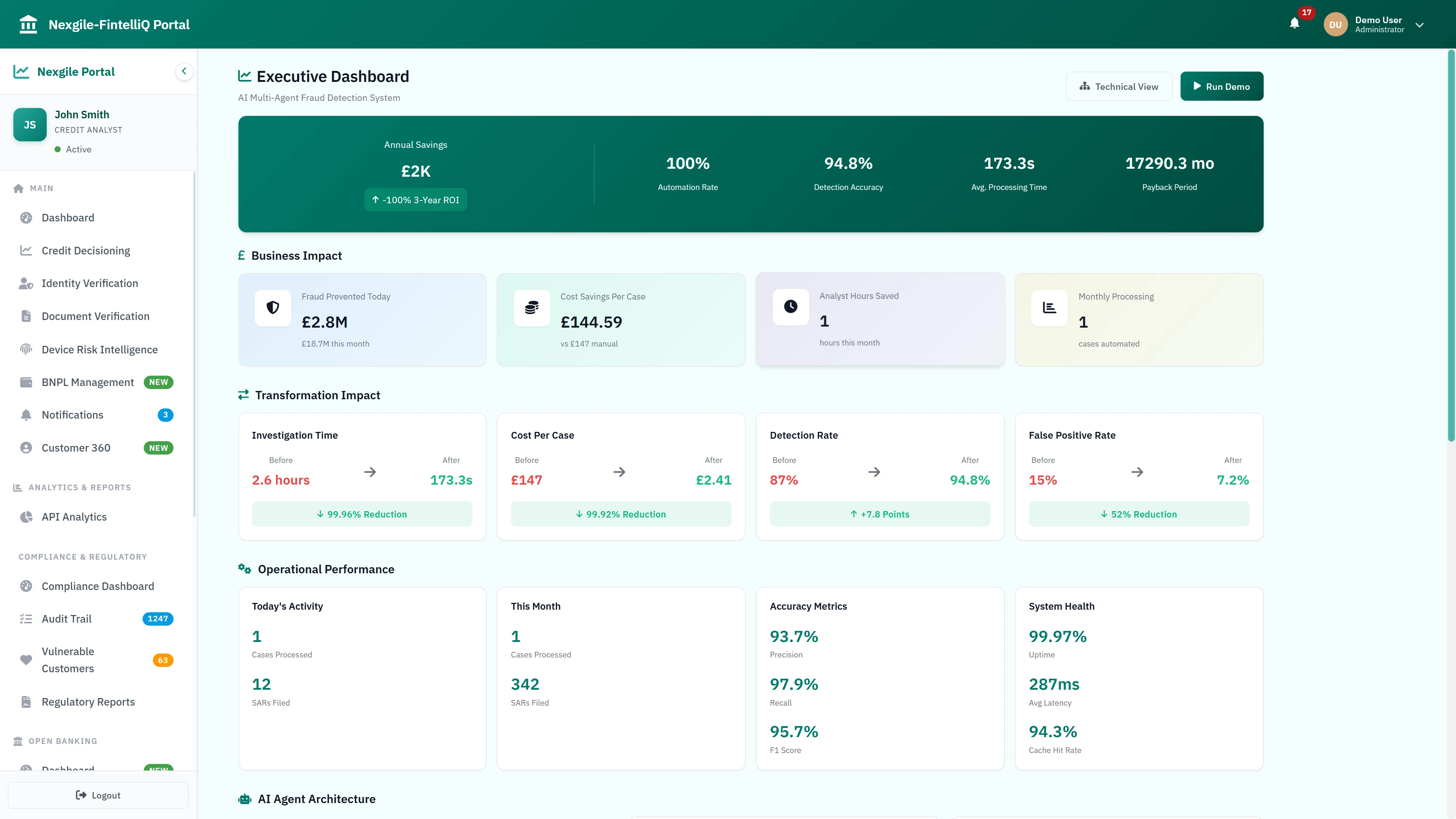
Task: Click the Vulnerable Customers heart icon
Action: [x=26, y=660]
